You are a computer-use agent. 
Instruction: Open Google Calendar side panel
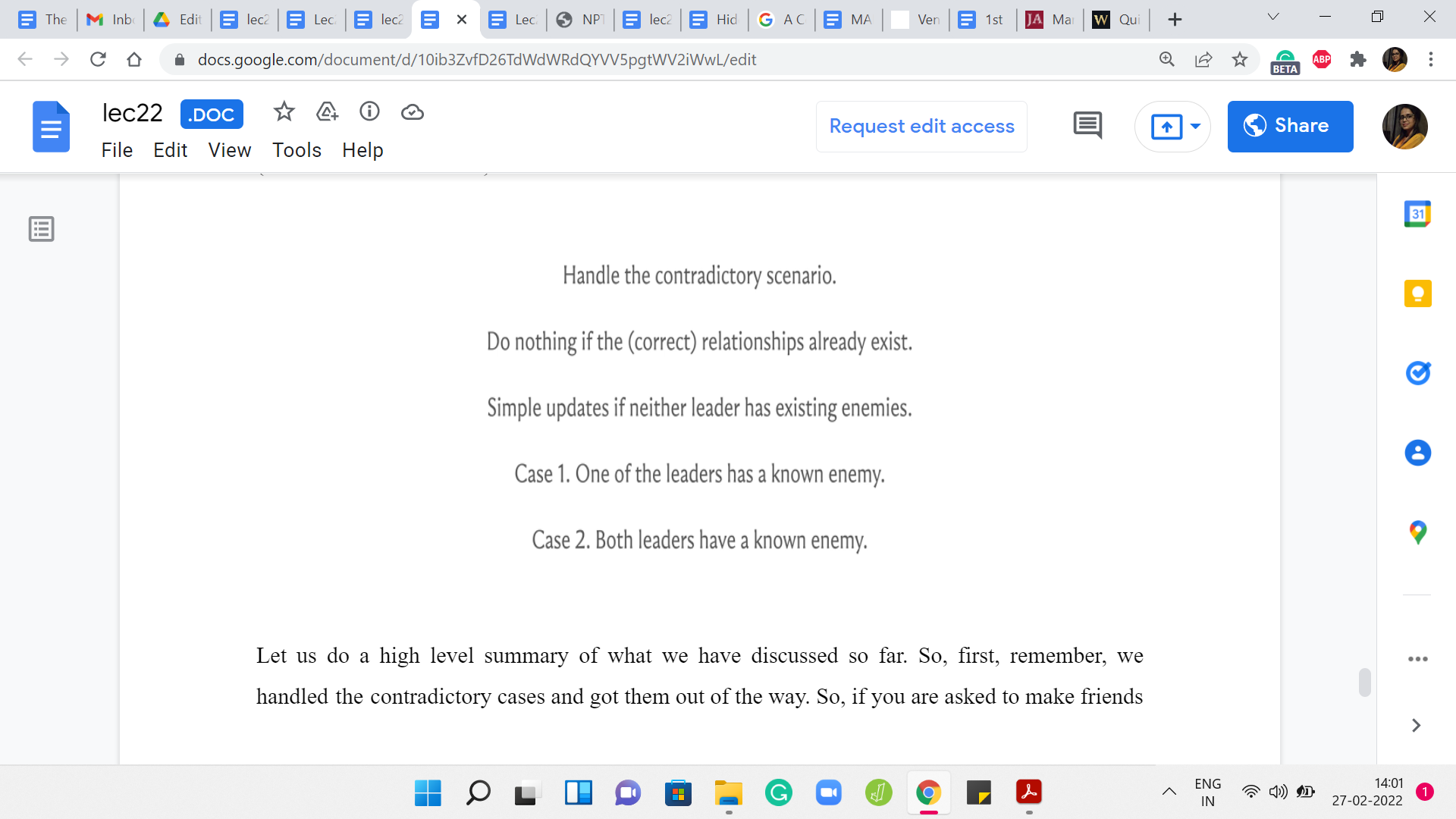[1417, 214]
